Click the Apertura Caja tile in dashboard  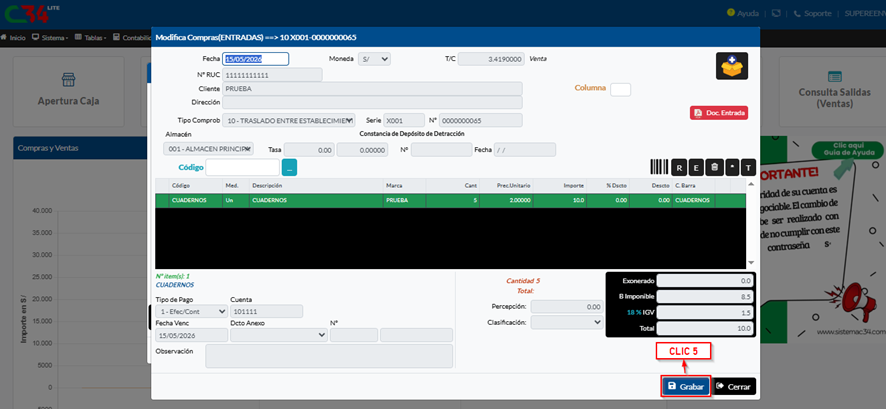pos(68,91)
